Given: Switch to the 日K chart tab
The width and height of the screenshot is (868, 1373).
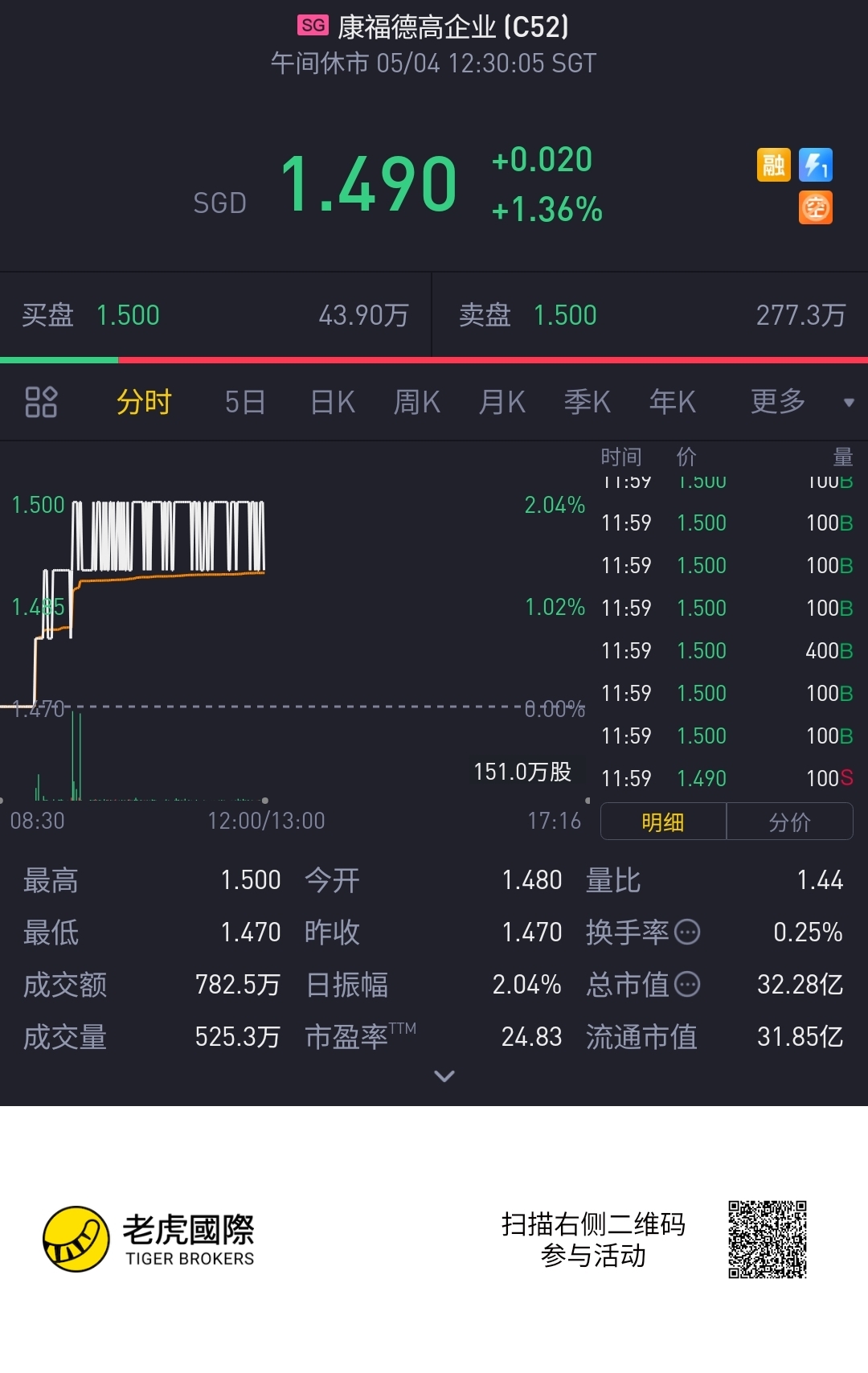Looking at the screenshot, I should [333, 401].
